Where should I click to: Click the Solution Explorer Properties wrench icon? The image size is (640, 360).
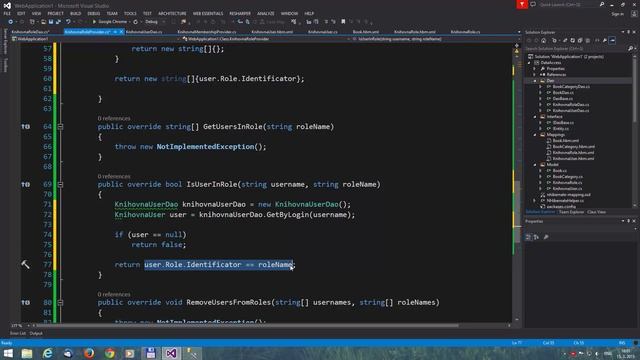[605, 40]
